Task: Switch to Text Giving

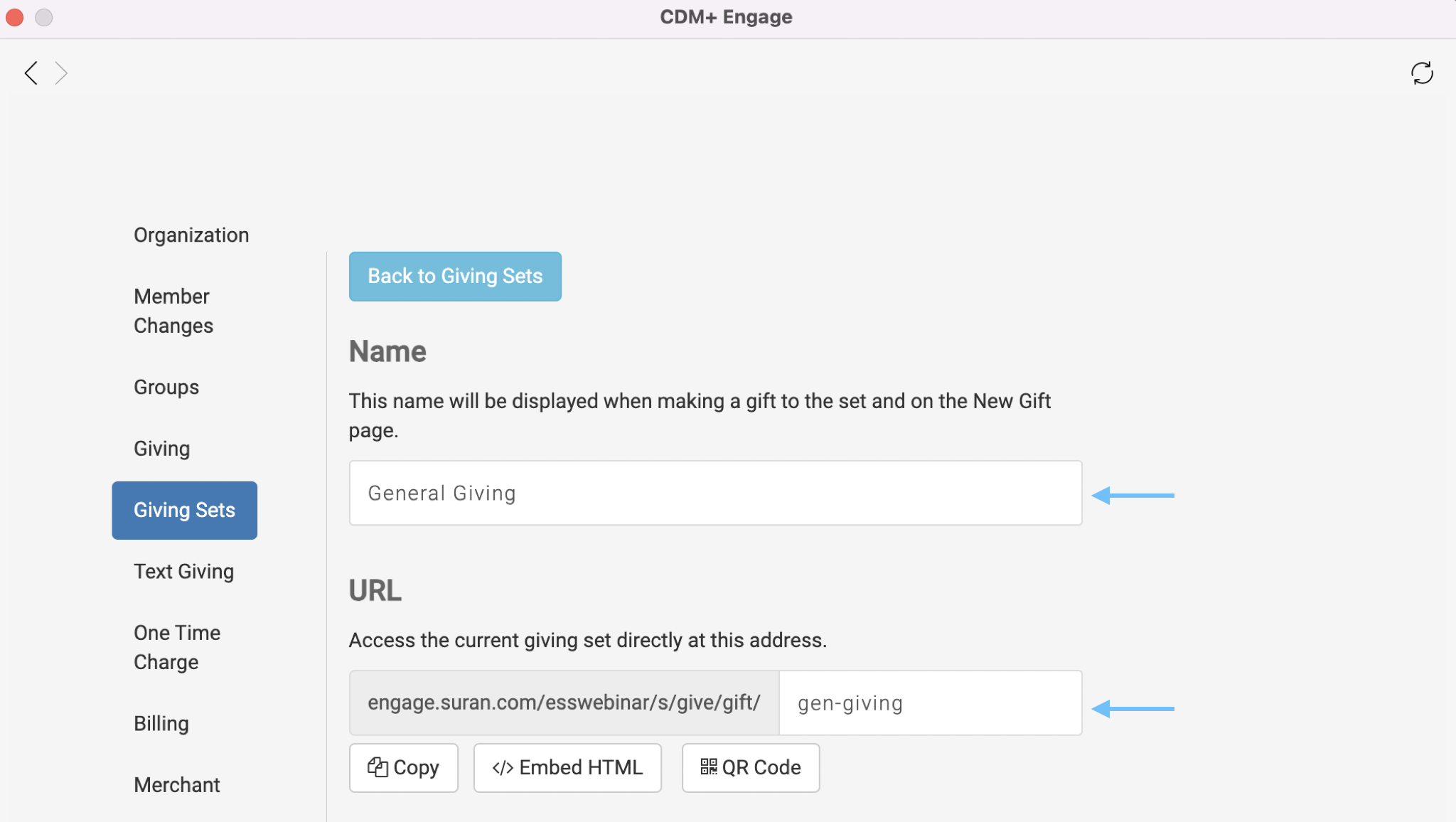Action: coord(183,572)
